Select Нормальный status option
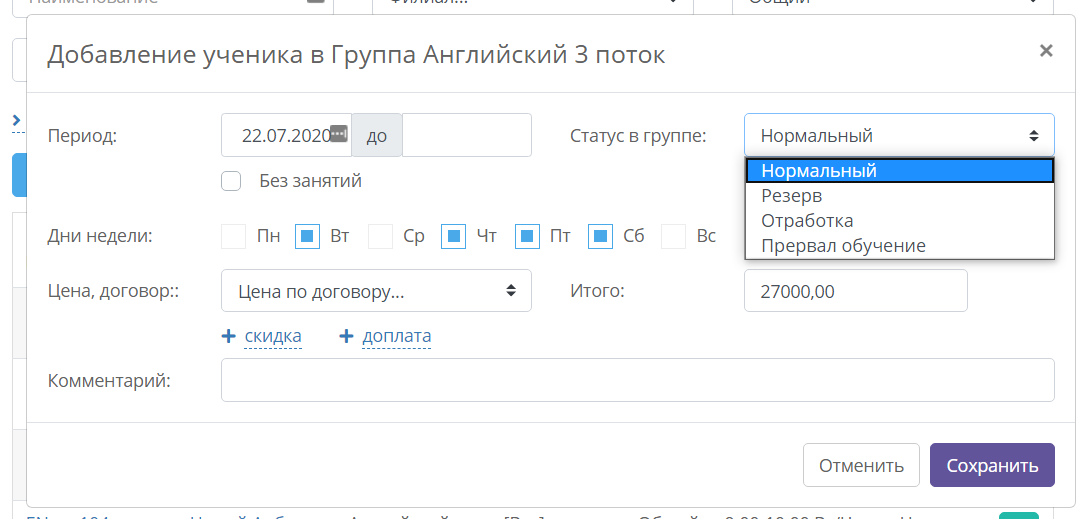Viewport: 1092px width, 519px height. click(x=899, y=171)
